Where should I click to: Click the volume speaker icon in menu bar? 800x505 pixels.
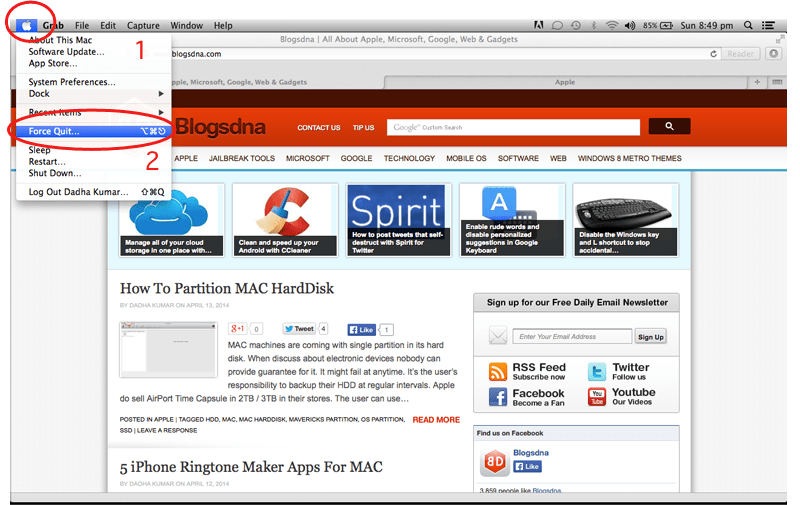pyautogui.click(x=630, y=25)
